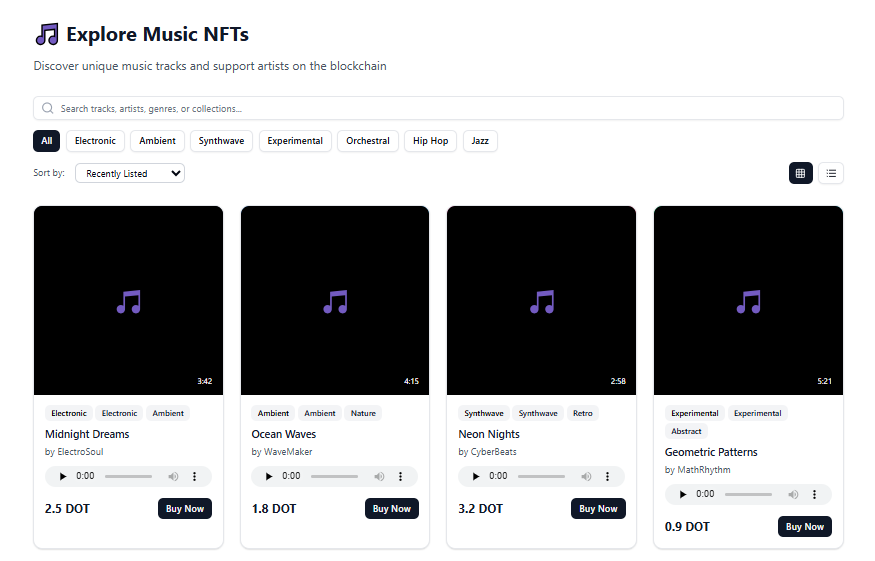875x561 pixels.
Task: Filter by Electronic genre
Action: pyautogui.click(x=95, y=141)
